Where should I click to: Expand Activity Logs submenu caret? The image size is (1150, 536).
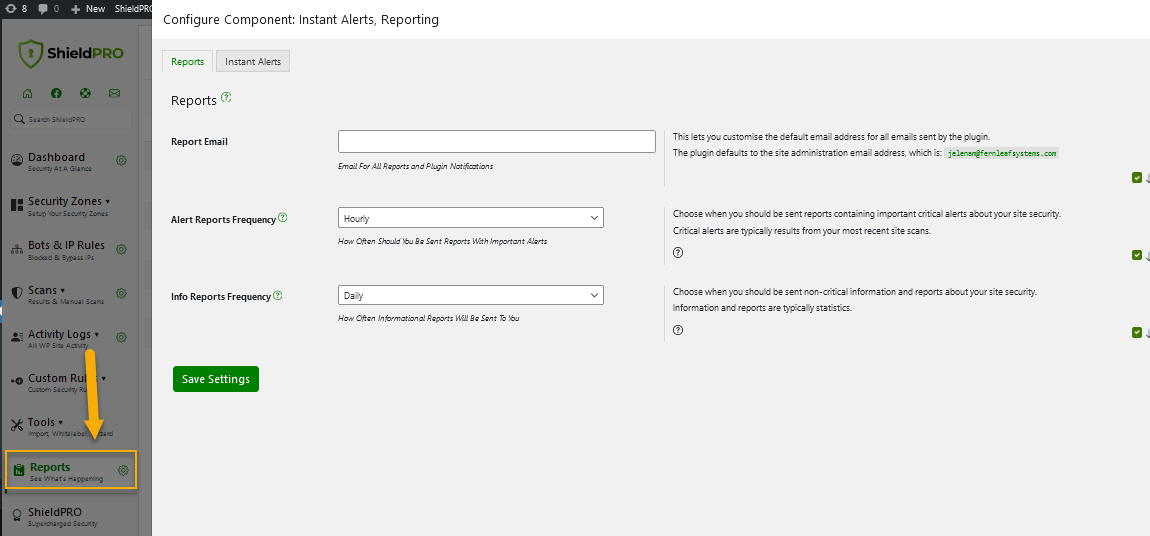coord(97,334)
